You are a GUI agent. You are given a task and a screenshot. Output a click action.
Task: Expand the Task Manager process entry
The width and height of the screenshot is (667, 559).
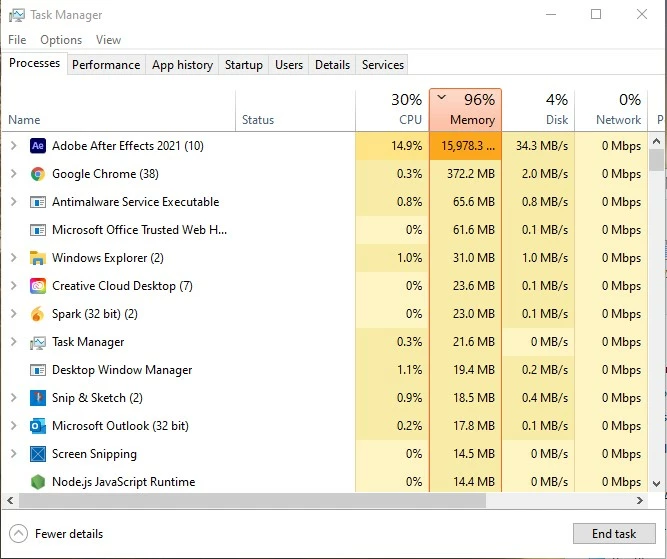(x=14, y=342)
